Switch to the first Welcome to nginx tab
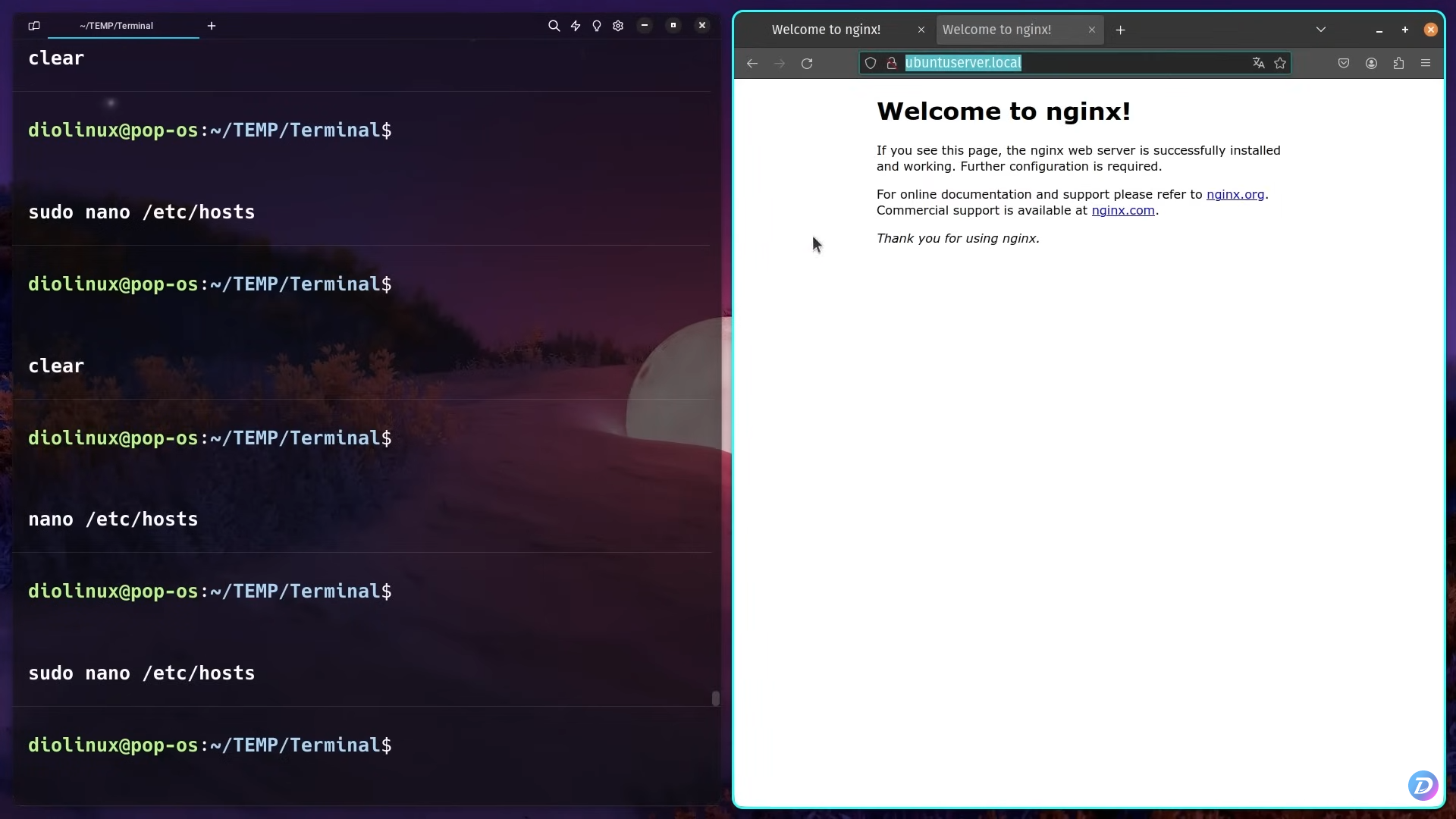Viewport: 1456px width, 819px height. tap(826, 30)
